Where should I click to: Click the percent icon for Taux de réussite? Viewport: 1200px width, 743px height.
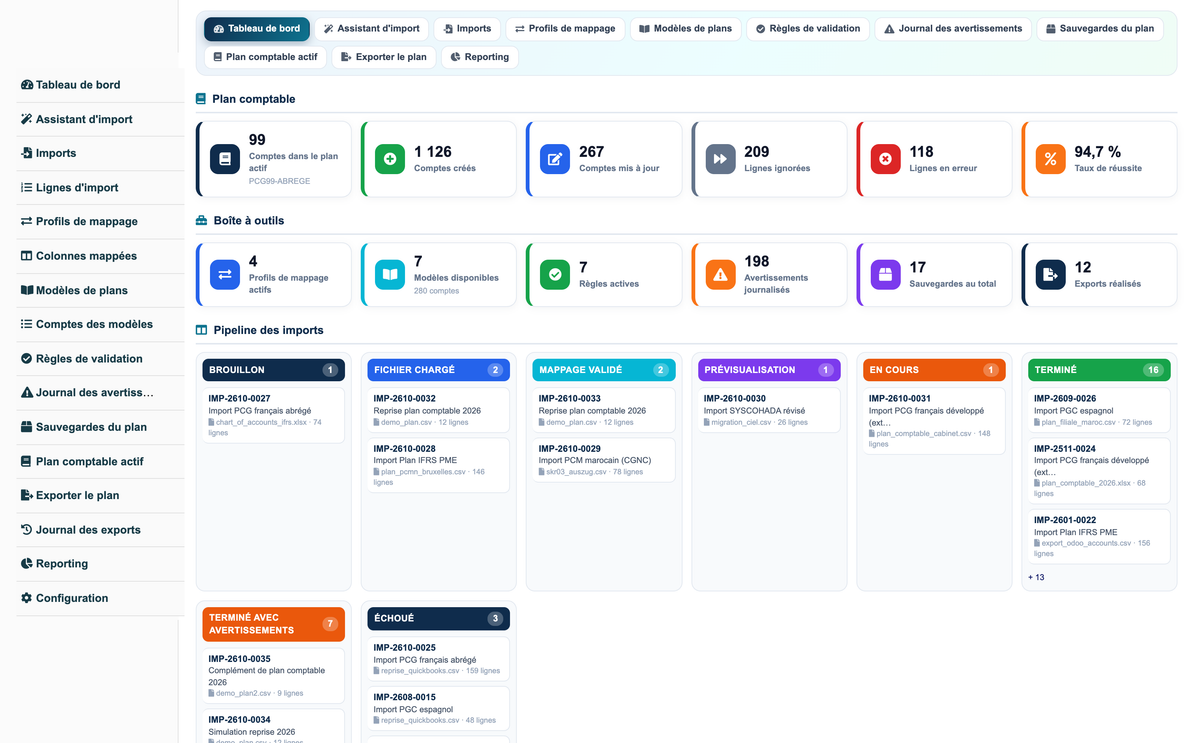[1050, 159]
